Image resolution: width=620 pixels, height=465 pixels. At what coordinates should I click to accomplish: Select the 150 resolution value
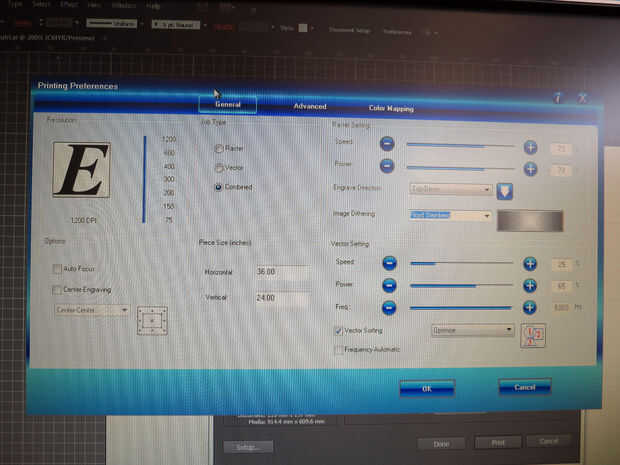click(168, 206)
